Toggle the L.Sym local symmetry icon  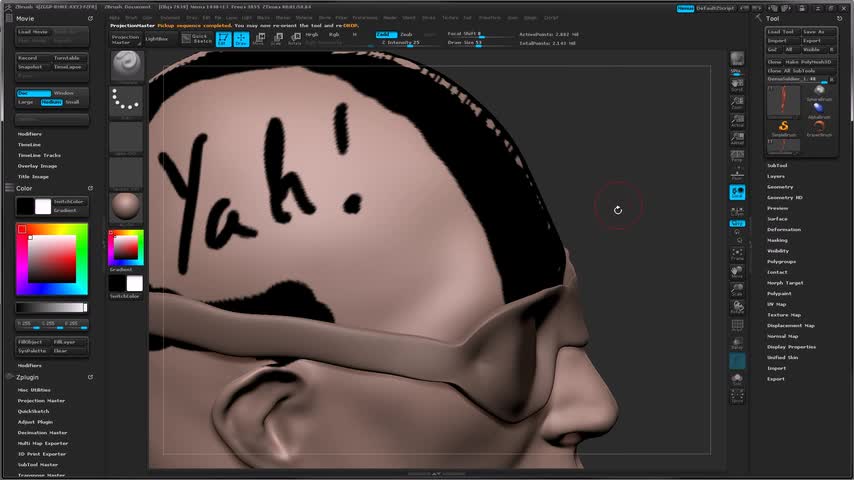point(737,211)
